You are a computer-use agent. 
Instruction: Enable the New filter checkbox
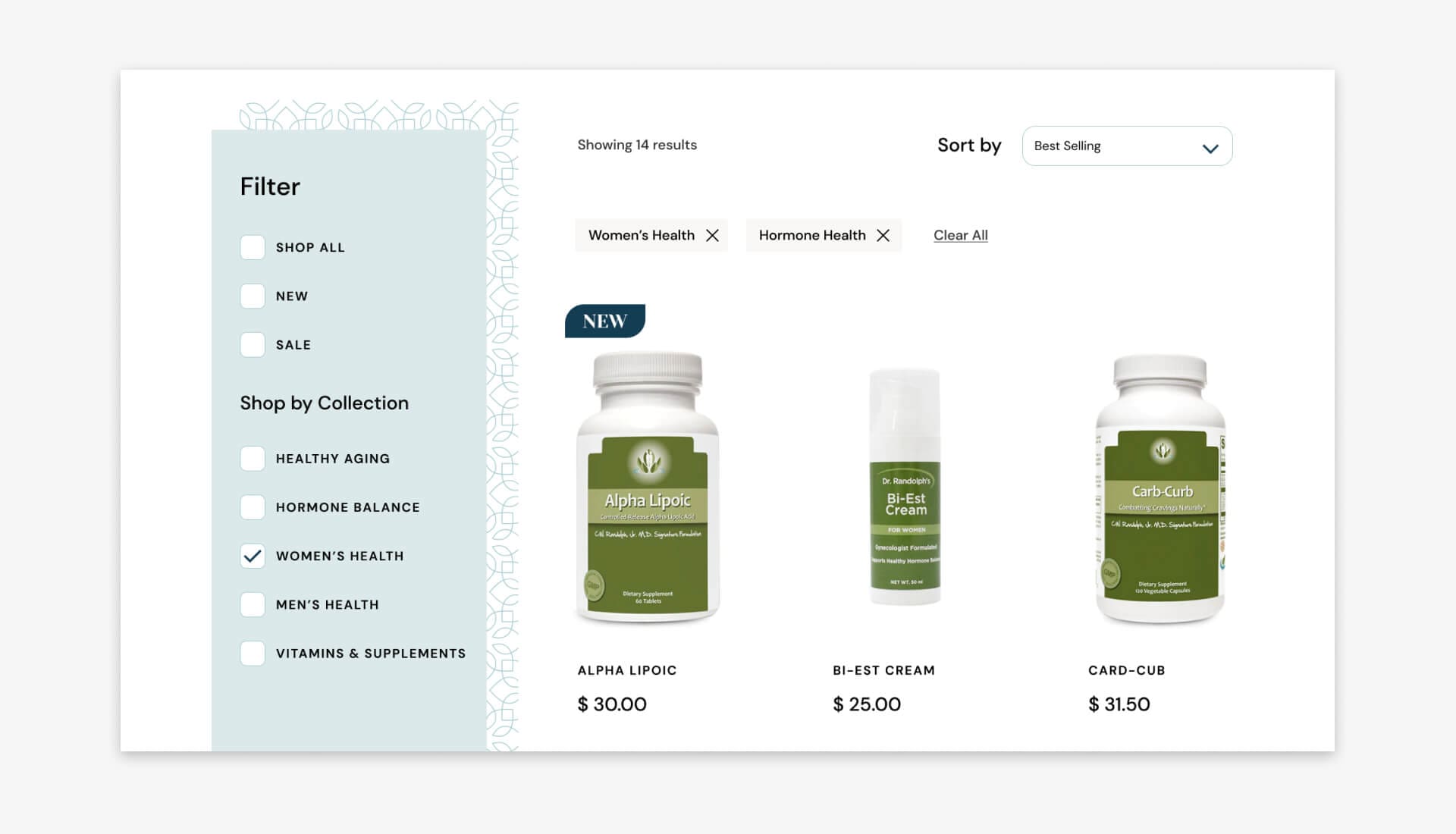pos(253,296)
